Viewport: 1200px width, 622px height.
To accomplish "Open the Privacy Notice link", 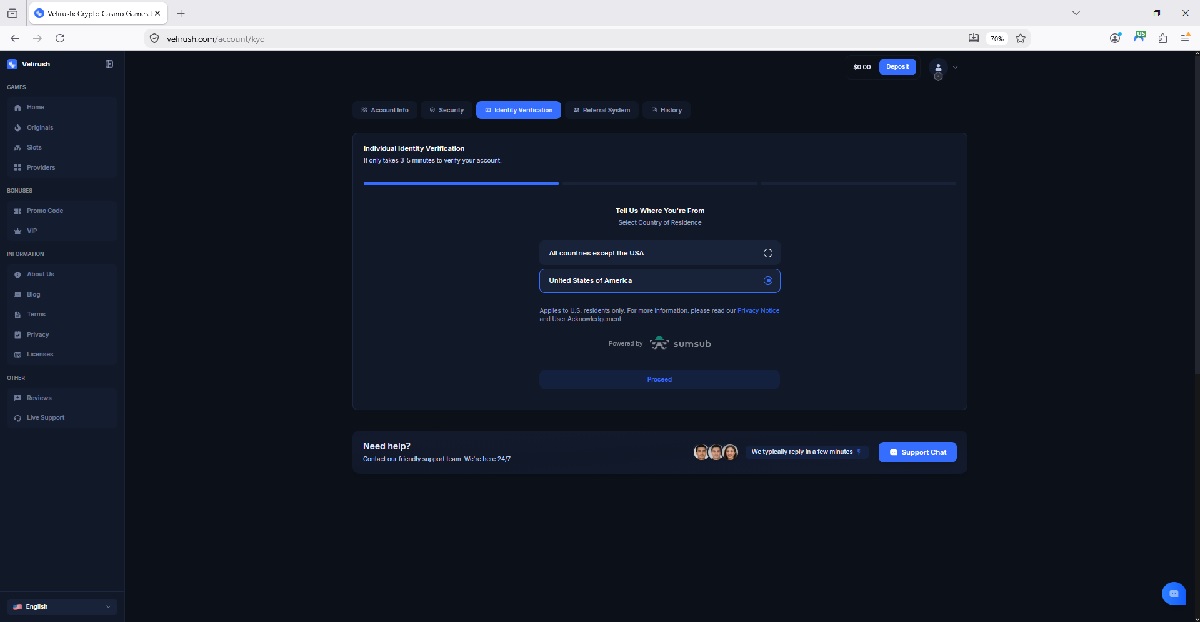I will [758, 311].
